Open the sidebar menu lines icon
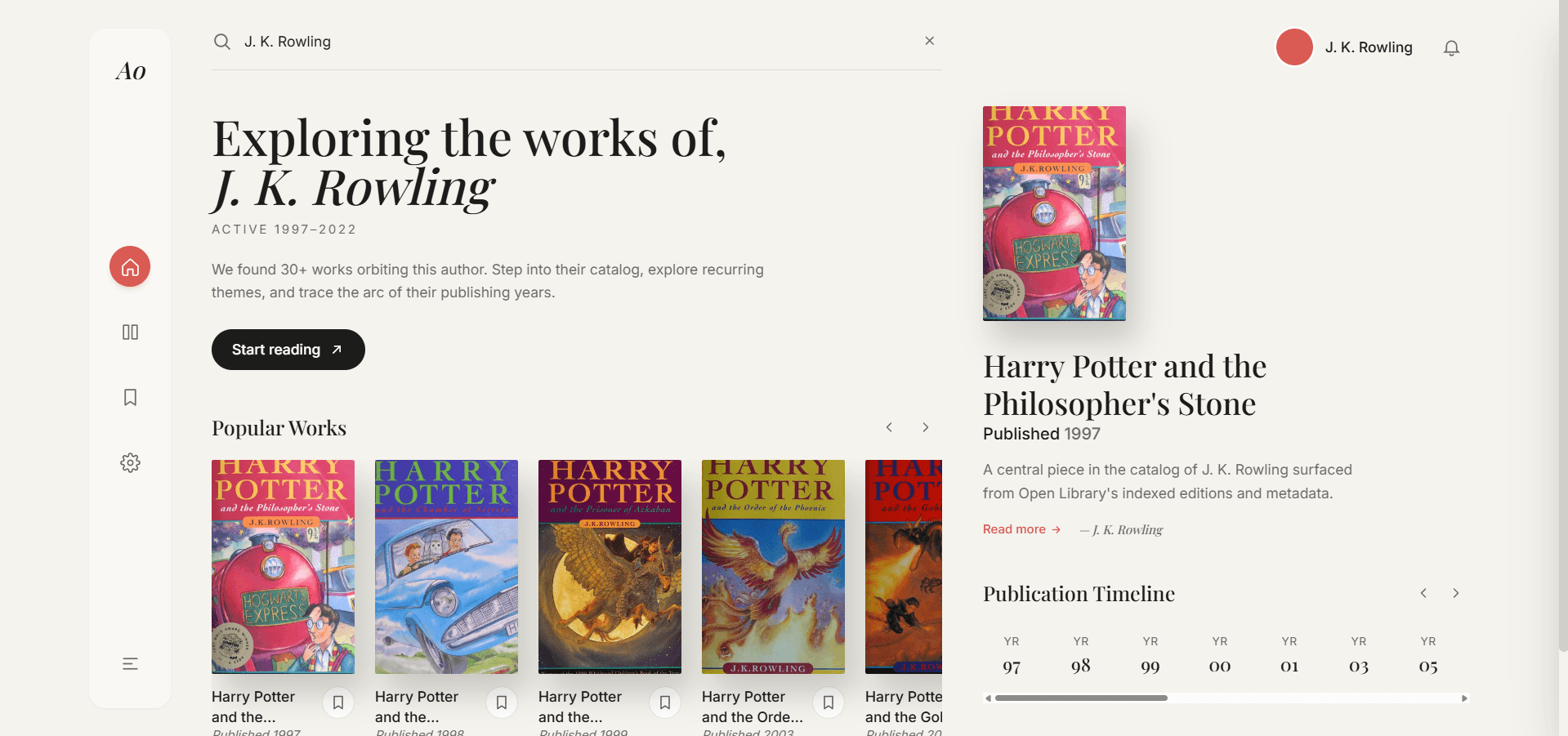This screenshot has height=736, width=1568. click(x=130, y=663)
